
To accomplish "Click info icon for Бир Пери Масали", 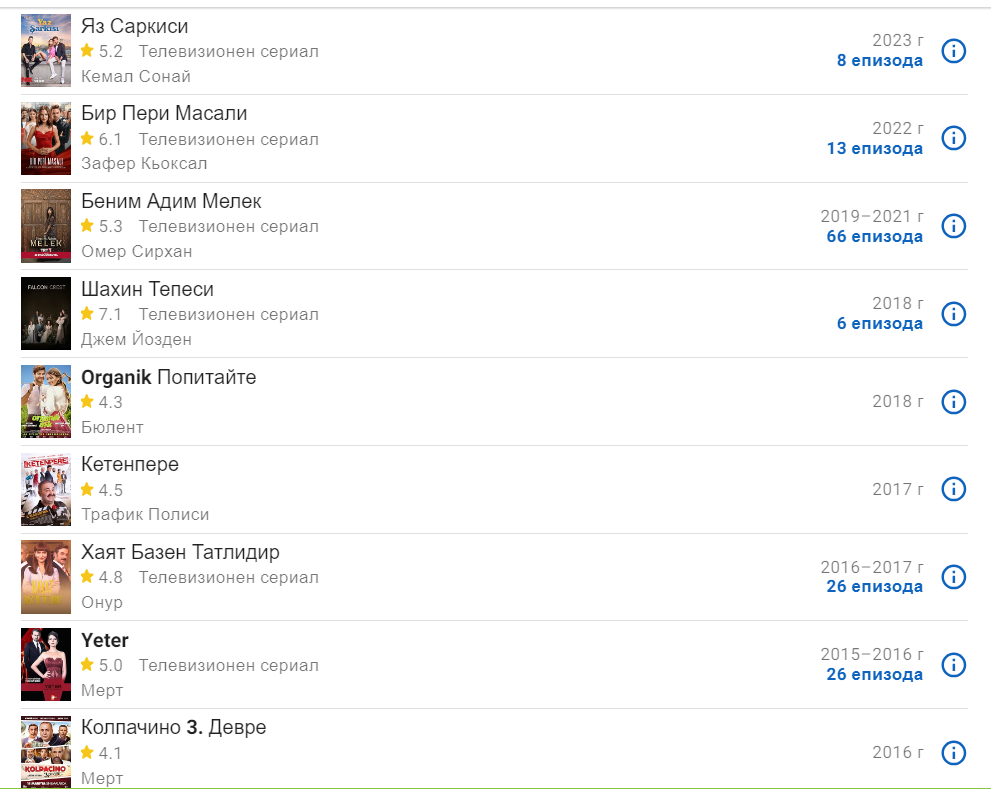I will tap(954, 138).
